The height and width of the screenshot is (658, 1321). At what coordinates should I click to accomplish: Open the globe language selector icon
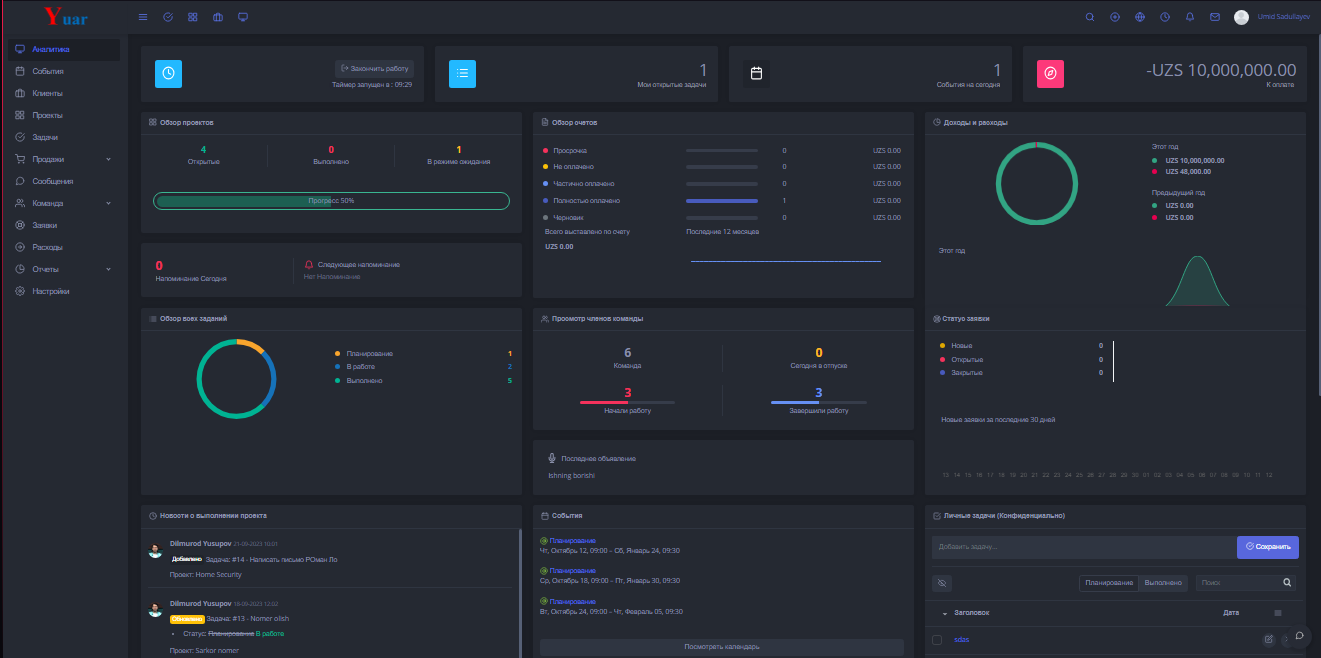pyautogui.click(x=1140, y=17)
